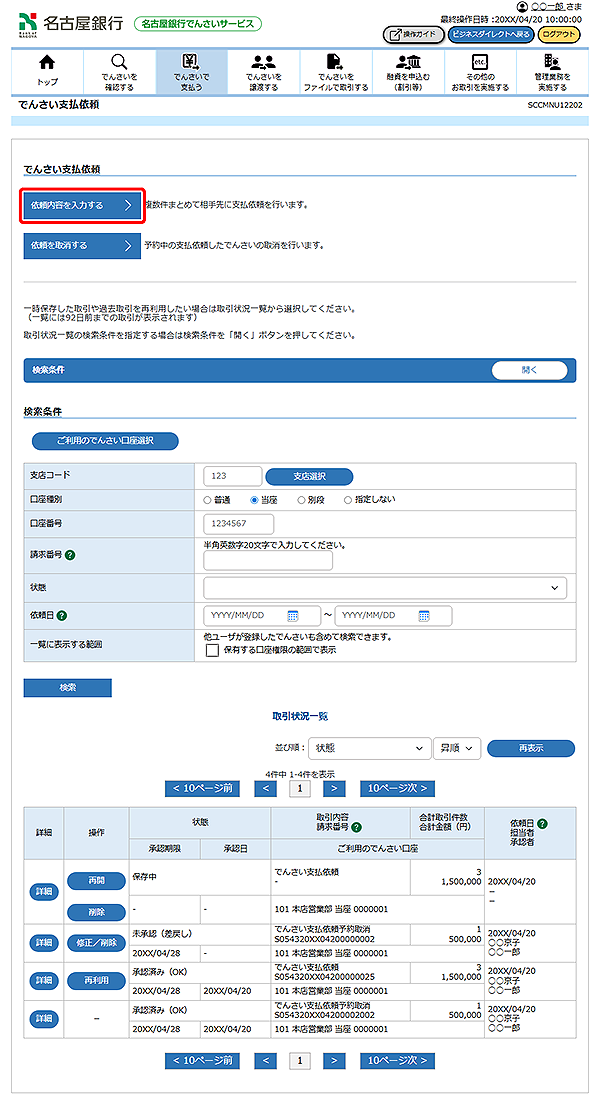Click 依頼内容を入力する button
Viewport: 600px width, 1099px height.
(x=81, y=206)
